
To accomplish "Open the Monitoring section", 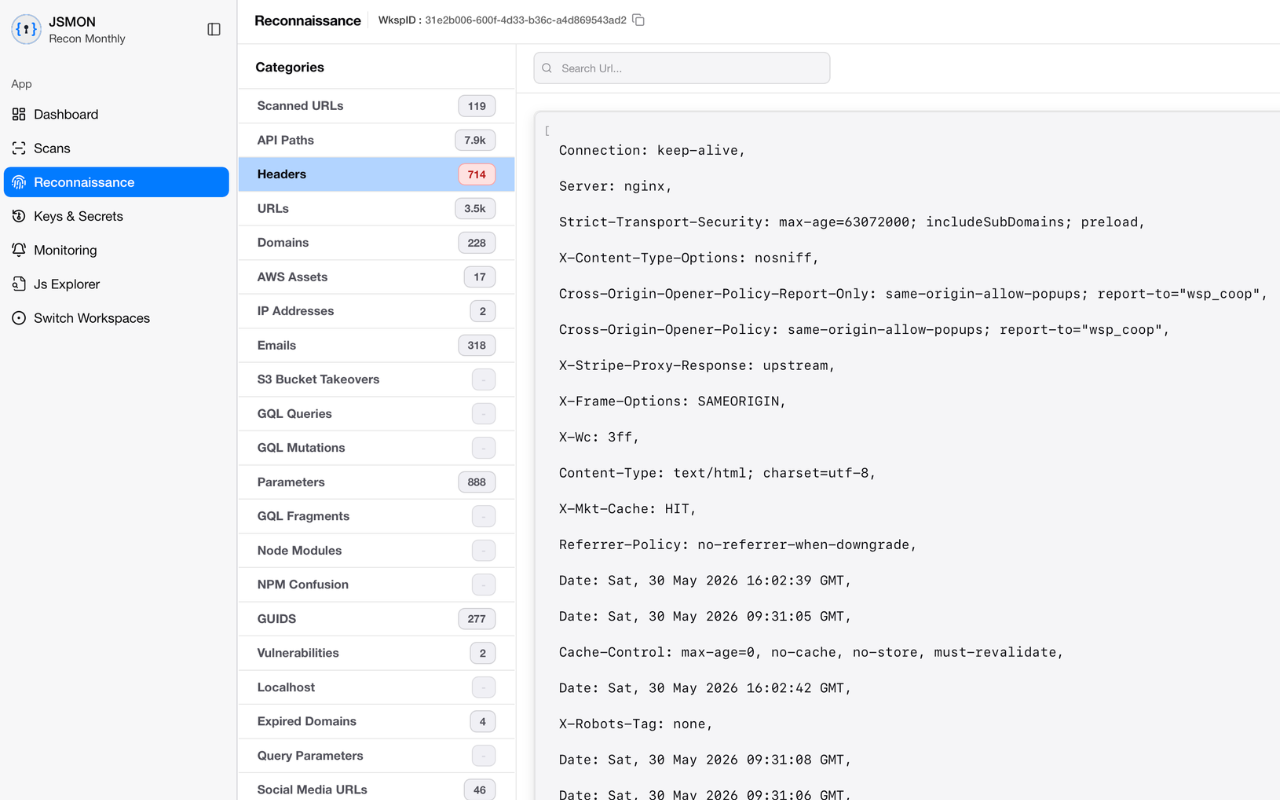I will point(116,250).
